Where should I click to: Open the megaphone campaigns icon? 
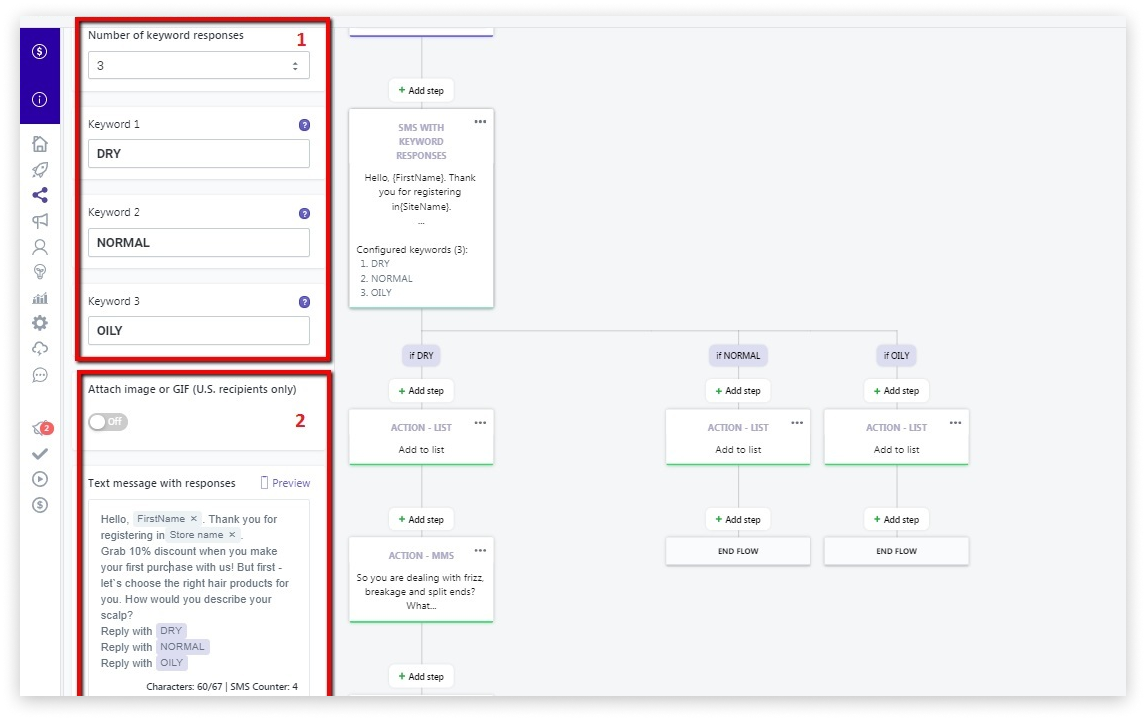point(40,220)
